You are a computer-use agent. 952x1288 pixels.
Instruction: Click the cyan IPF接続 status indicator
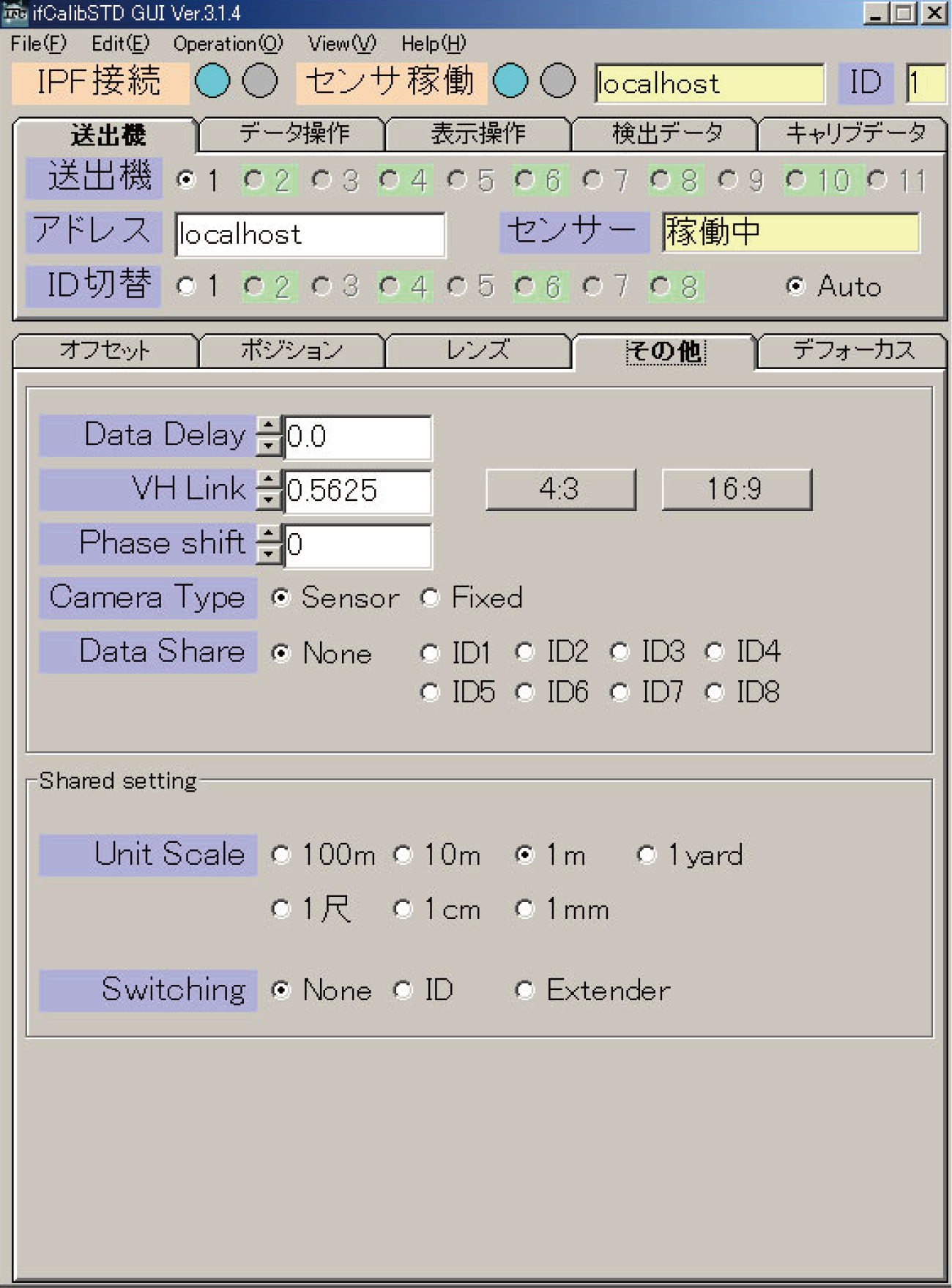[x=212, y=81]
